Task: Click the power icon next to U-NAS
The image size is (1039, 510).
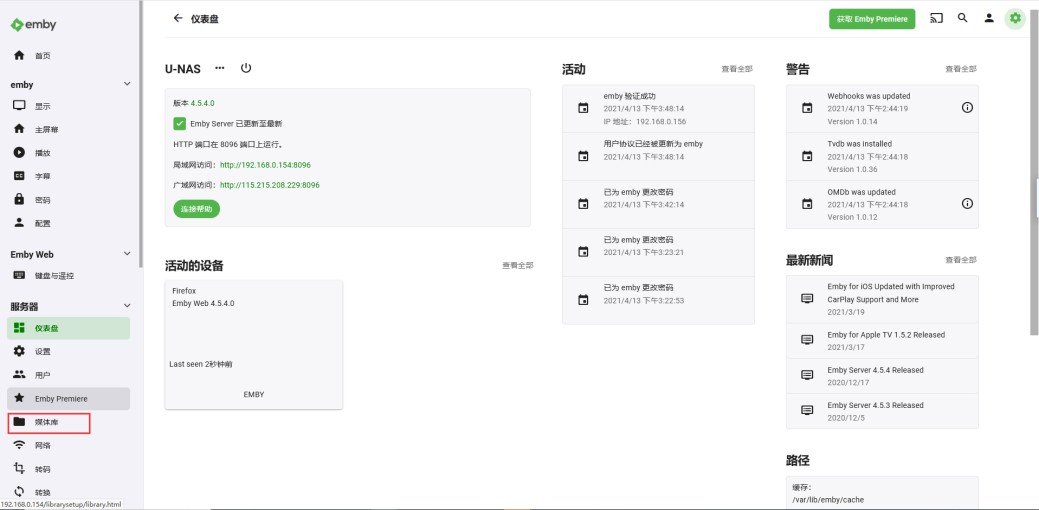Action: pos(246,68)
